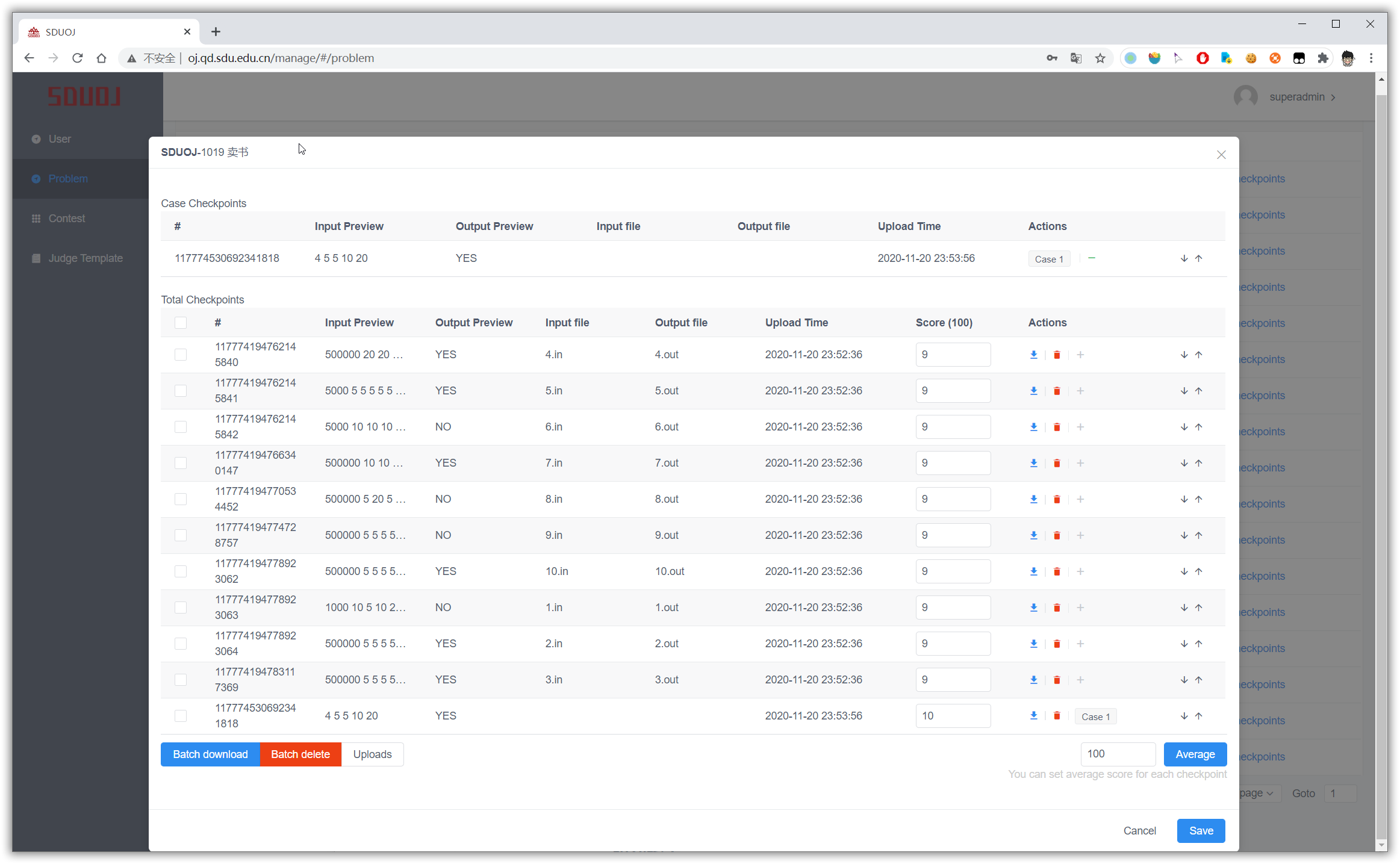Bookmark page with the star icon

1100,58
